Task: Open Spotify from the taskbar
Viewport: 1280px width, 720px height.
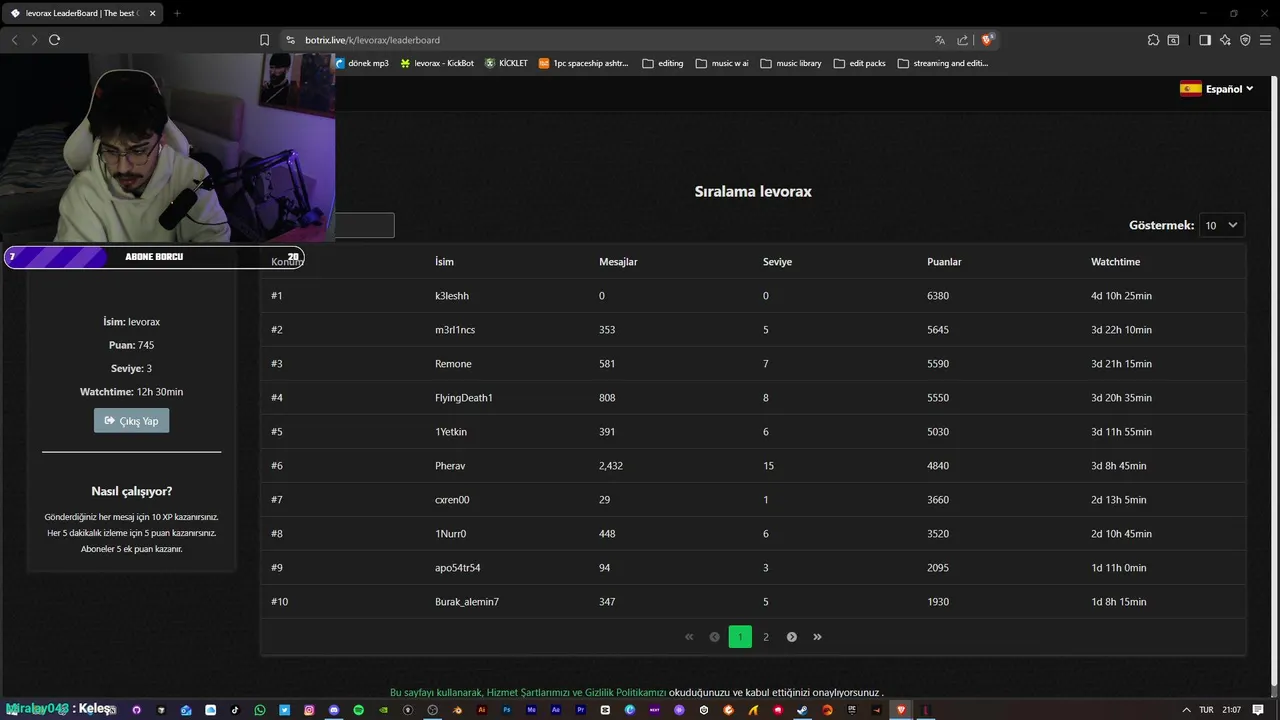Action: tap(359, 710)
